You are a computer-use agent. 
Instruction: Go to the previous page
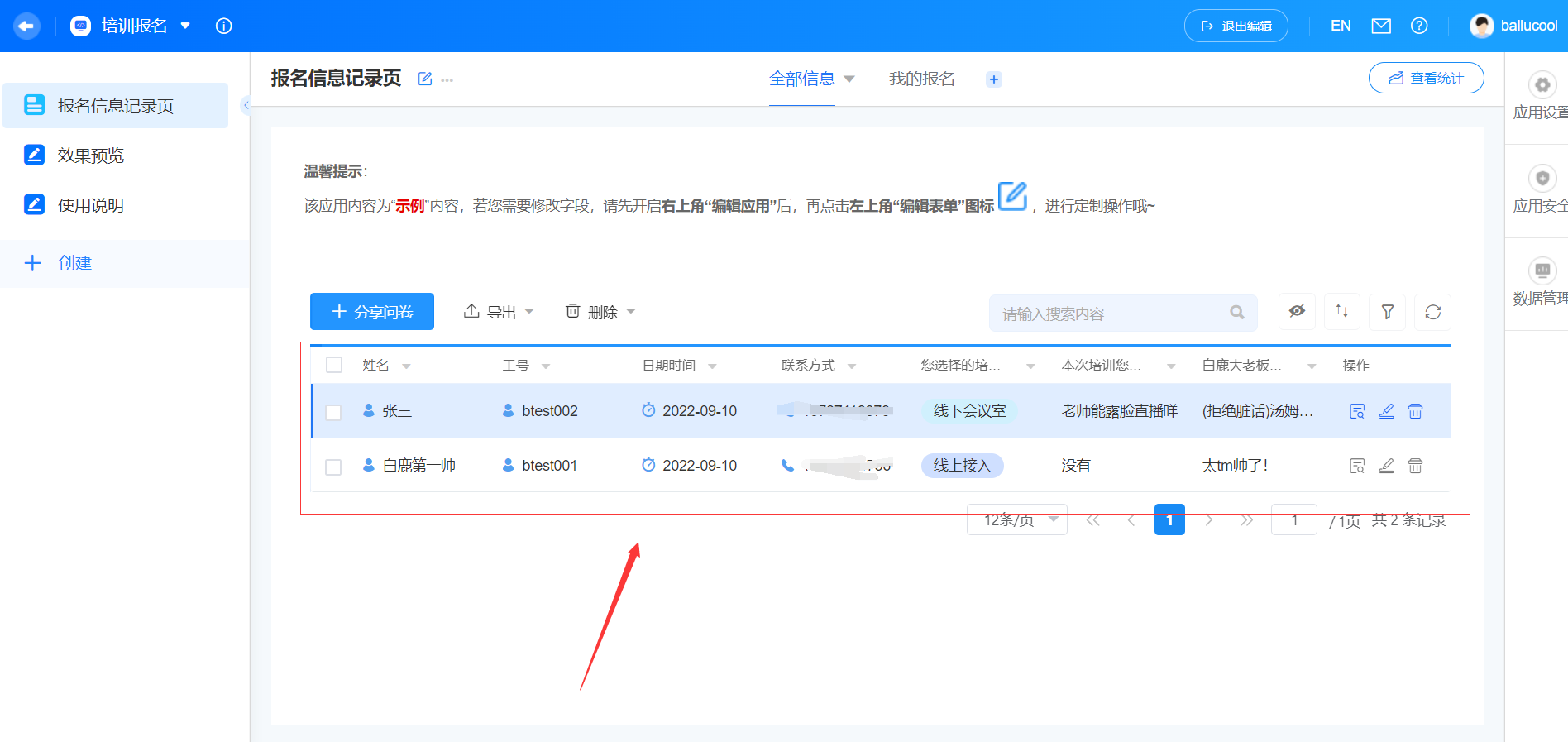(x=1131, y=520)
